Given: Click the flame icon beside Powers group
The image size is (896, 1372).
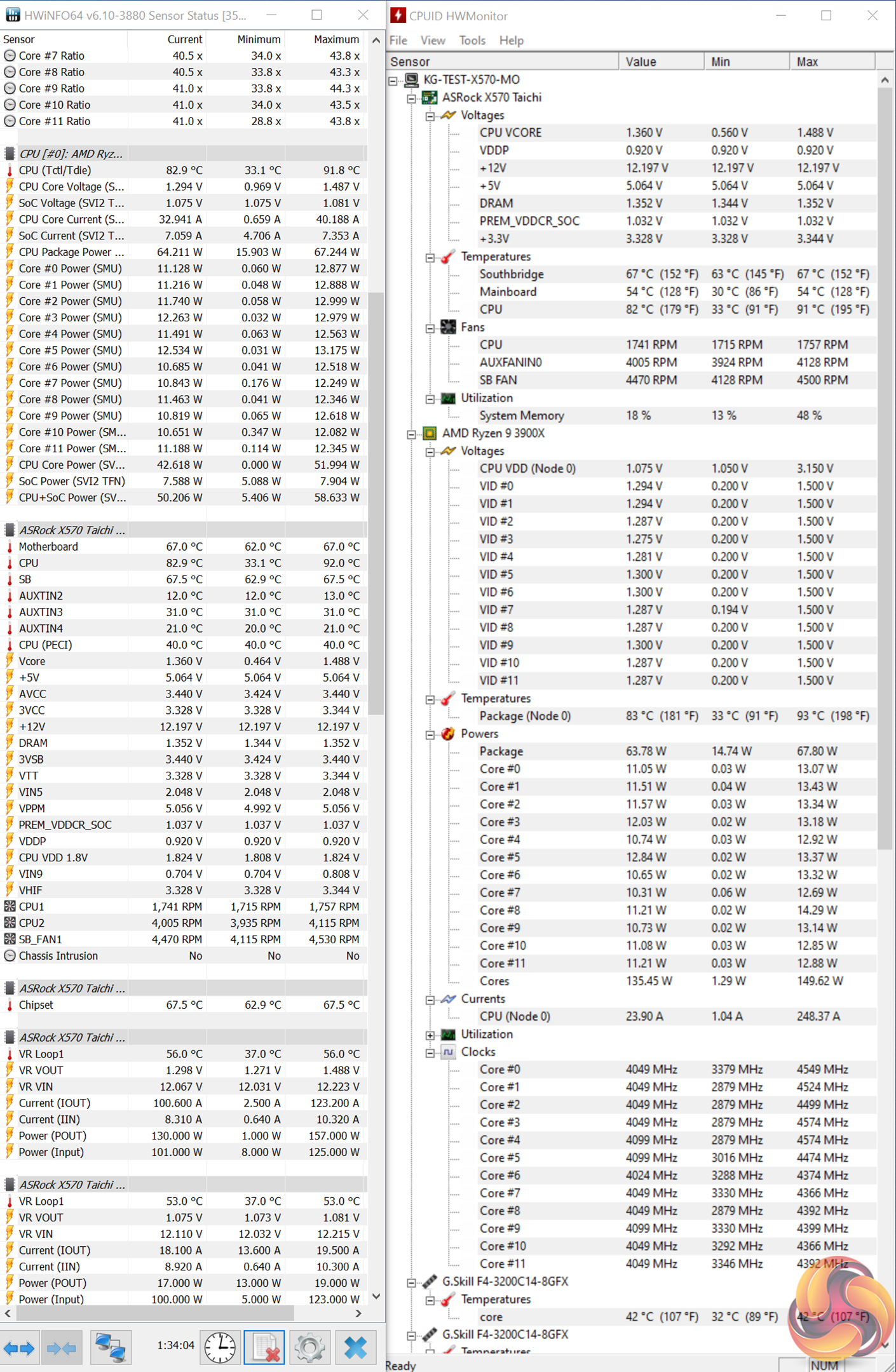Looking at the screenshot, I should click(448, 734).
